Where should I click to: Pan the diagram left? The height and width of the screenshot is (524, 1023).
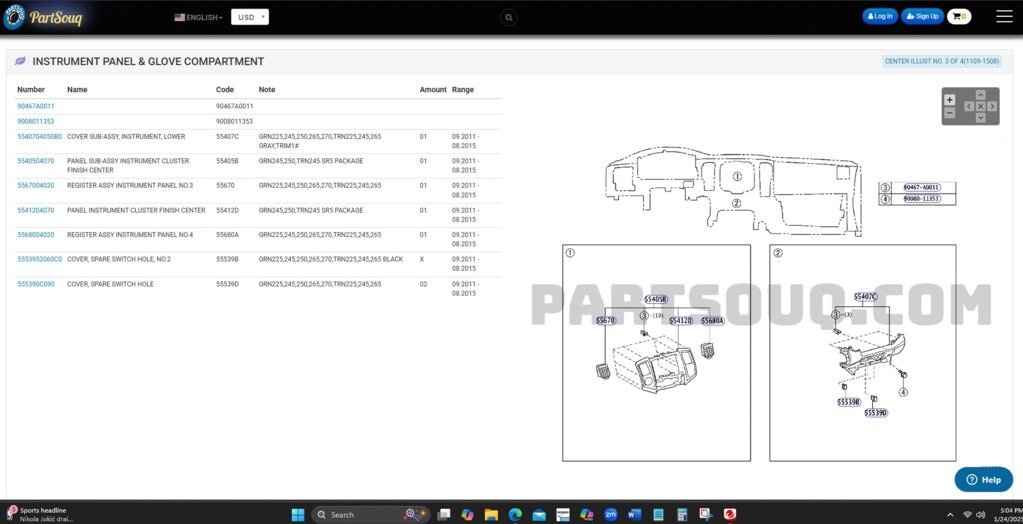point(969,106)
